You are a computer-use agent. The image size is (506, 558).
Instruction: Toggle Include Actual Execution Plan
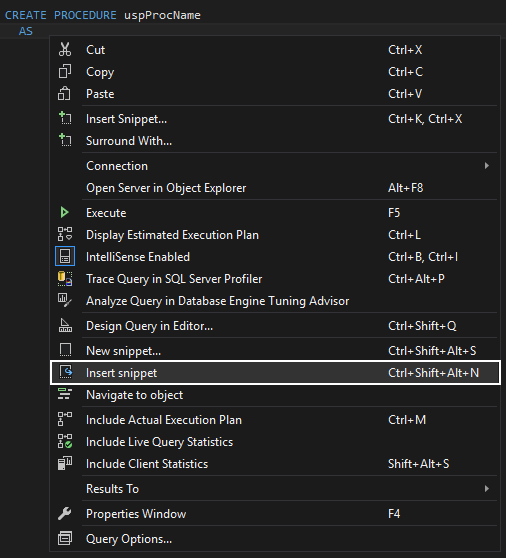pyautogui.click(x=274, y=420)
